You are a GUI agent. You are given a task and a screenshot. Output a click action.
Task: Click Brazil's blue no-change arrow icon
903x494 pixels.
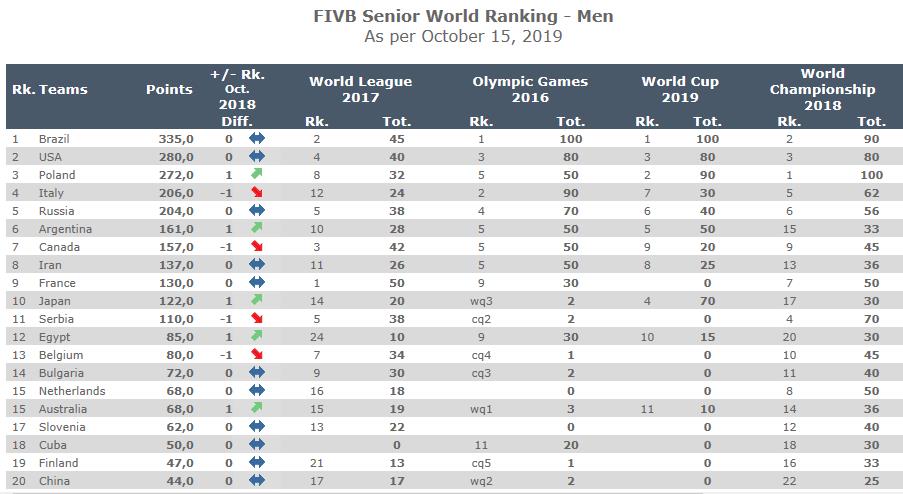(x=257, y=139)
